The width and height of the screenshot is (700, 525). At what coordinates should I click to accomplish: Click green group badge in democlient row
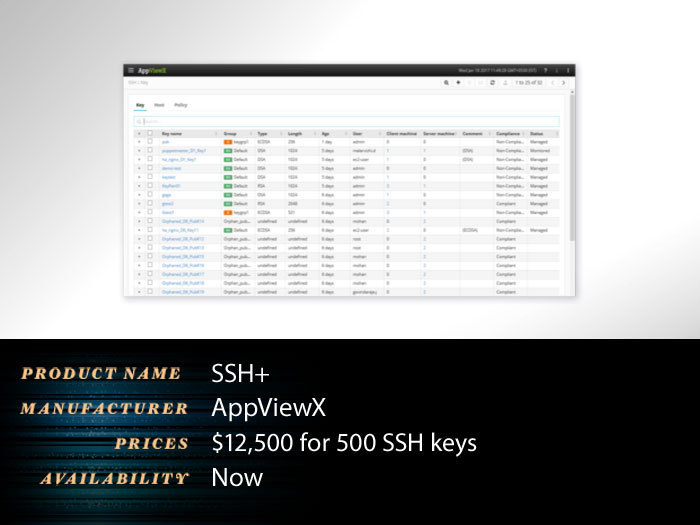click(228, 168)
